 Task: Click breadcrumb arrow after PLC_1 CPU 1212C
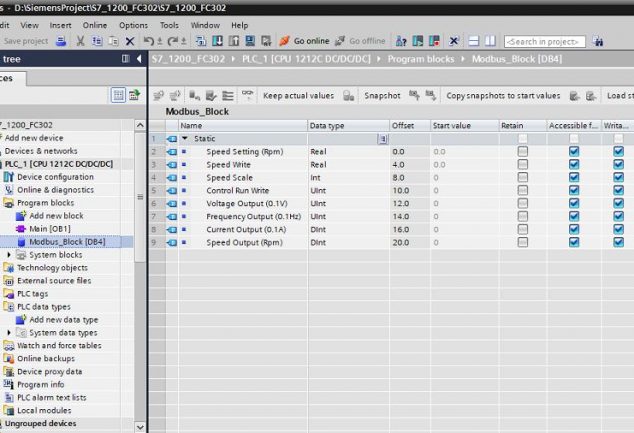379,59
